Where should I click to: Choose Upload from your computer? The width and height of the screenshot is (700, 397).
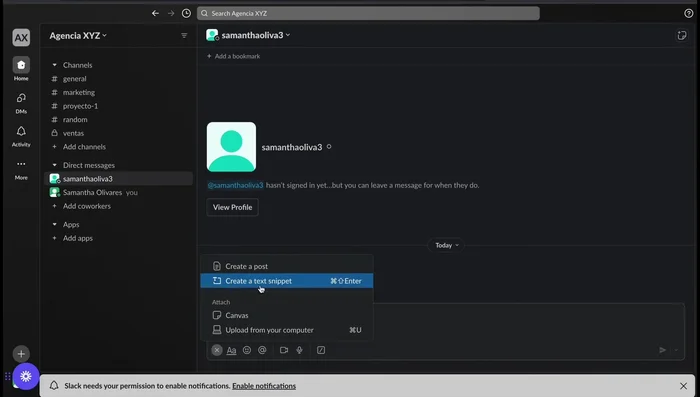click(287, 330)
